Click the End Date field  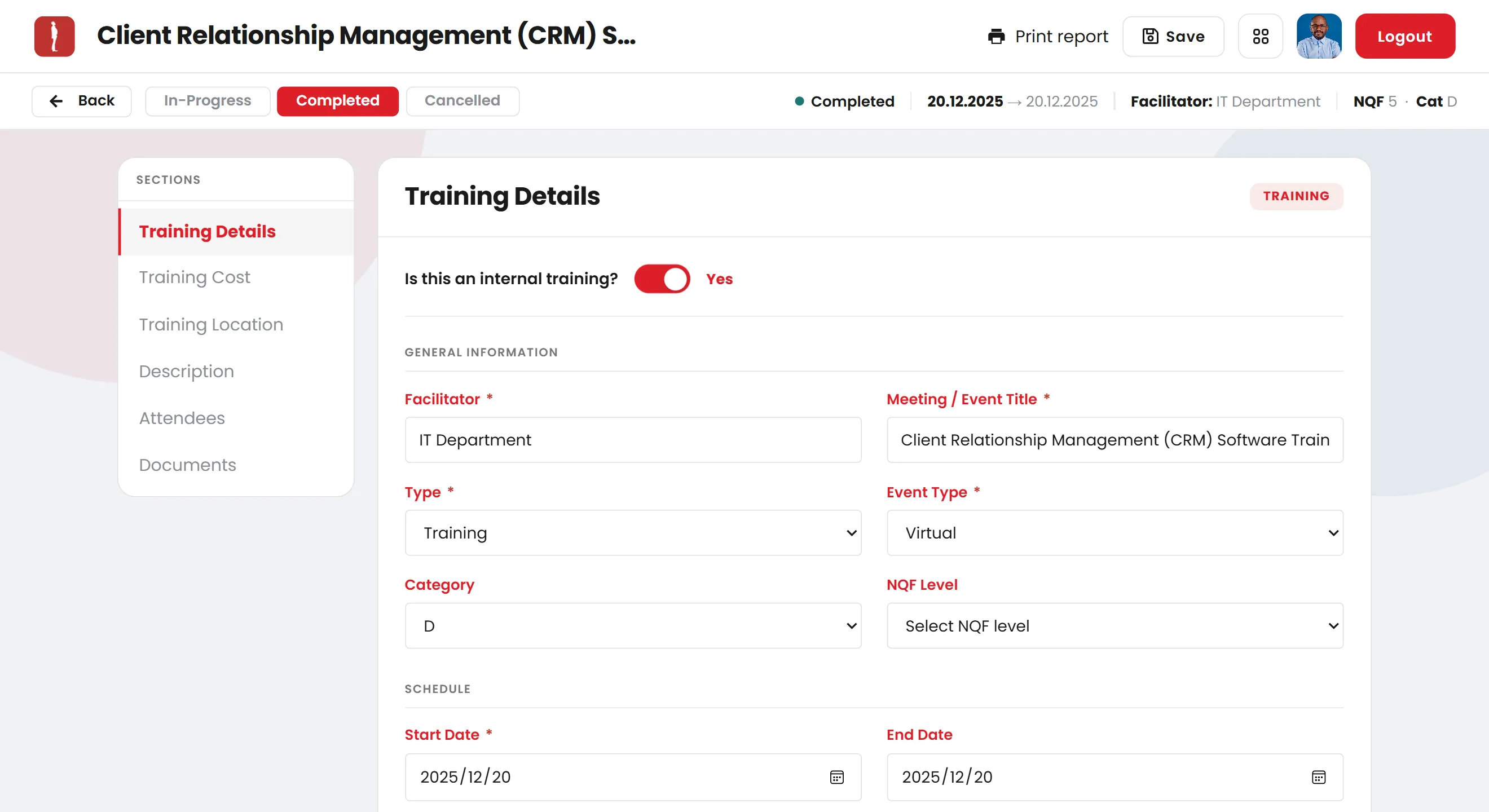pos(1114,776)
